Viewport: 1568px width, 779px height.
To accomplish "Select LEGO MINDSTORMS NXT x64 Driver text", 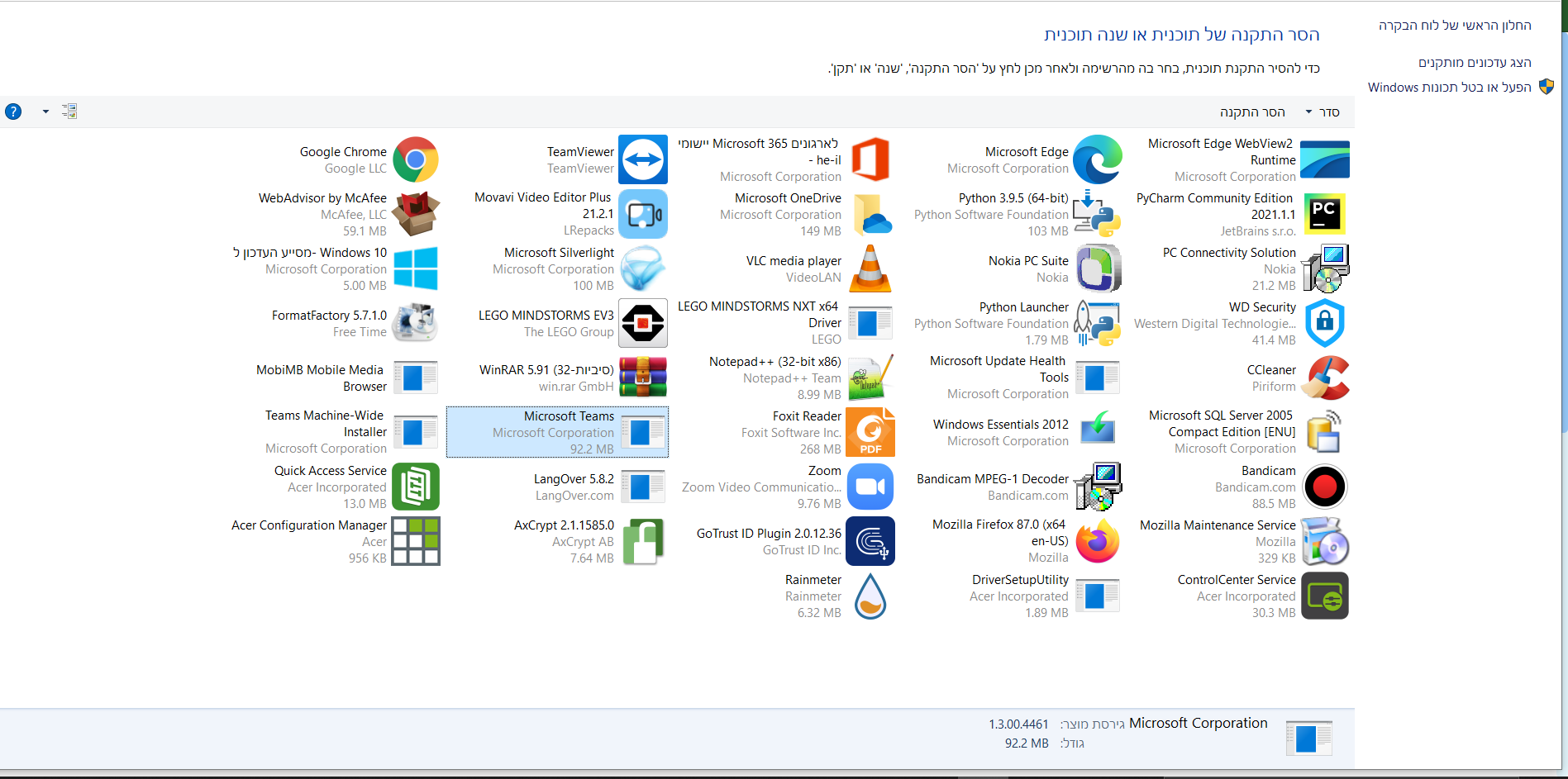I will [x=760, y=314].
